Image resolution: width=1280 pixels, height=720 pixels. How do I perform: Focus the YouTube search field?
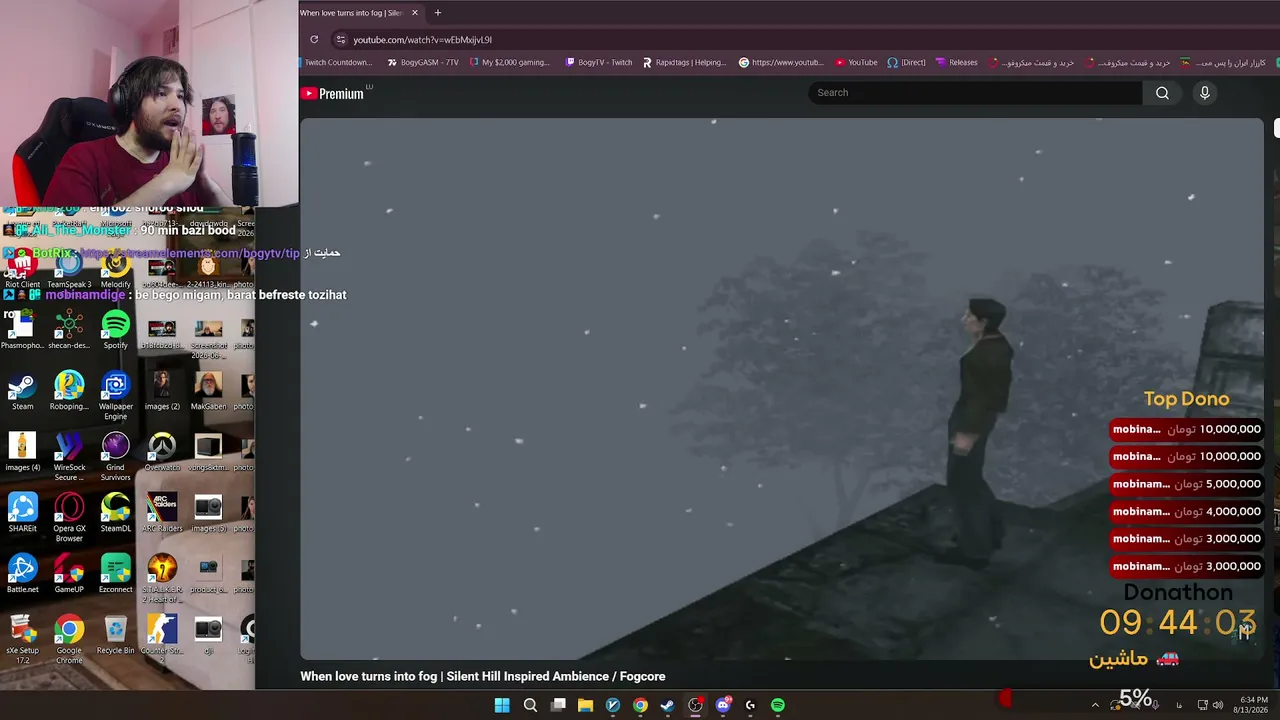(975, 93)
